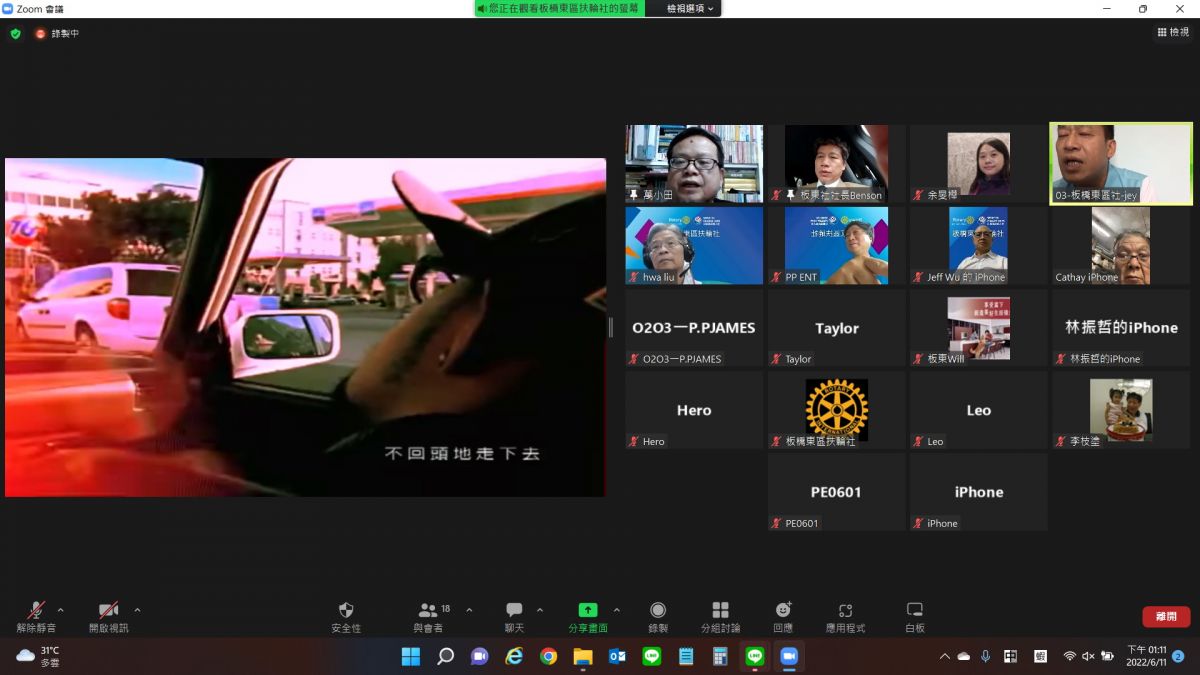Viewport: 1200px width, 675px height.
Task: Select the Taylor participant tile
Action: click(x=837, y=328)
